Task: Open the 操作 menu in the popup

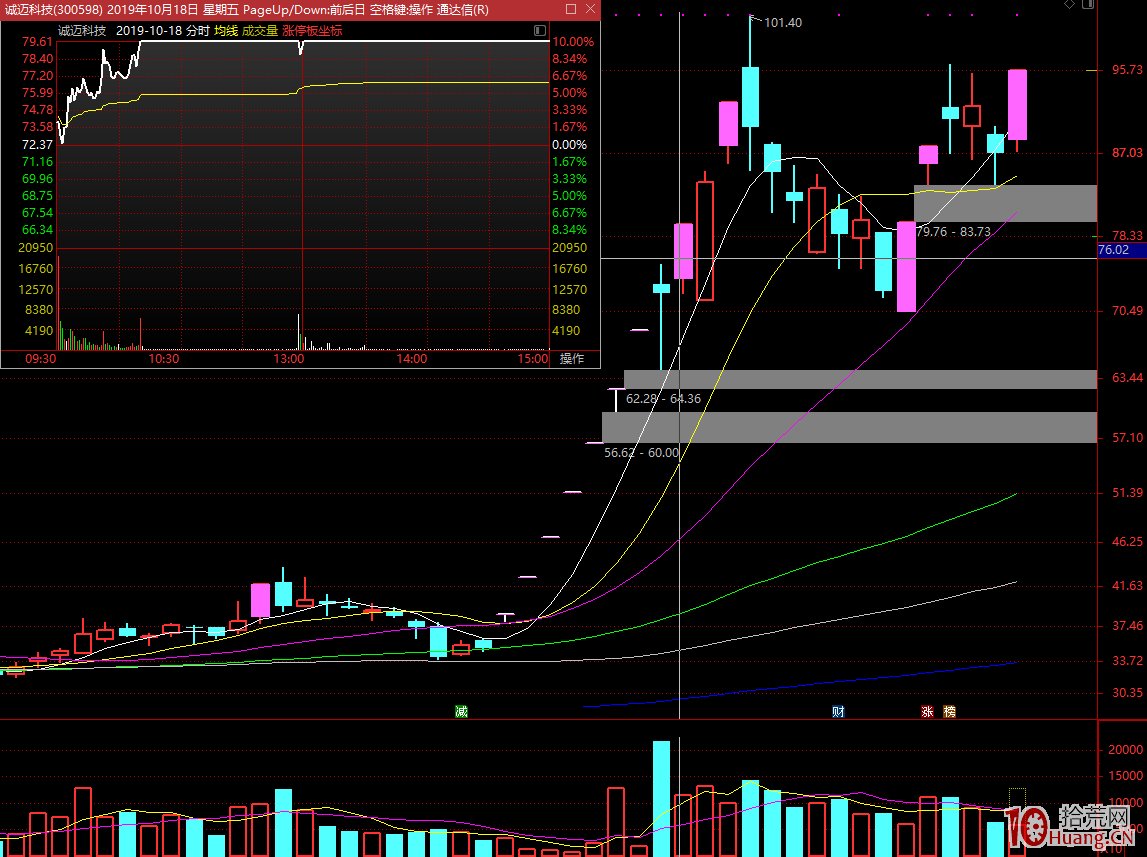Action: [572, 359]
